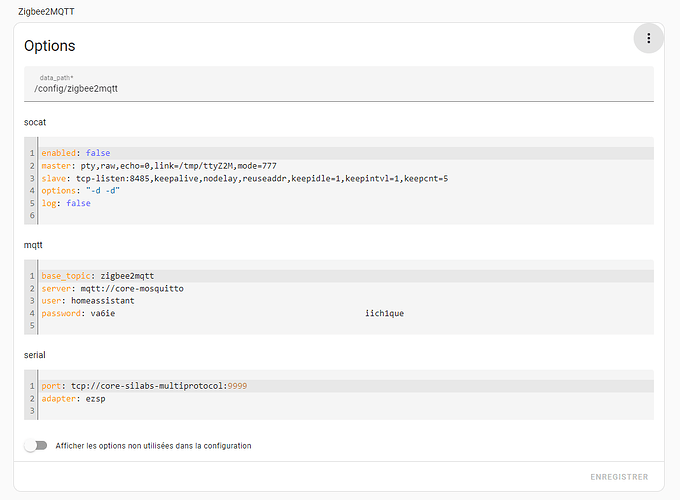Image resolution: width=680 pixels, height=500 pixels.
Task: Edit the data_path input field
Action: coord(339,84)
